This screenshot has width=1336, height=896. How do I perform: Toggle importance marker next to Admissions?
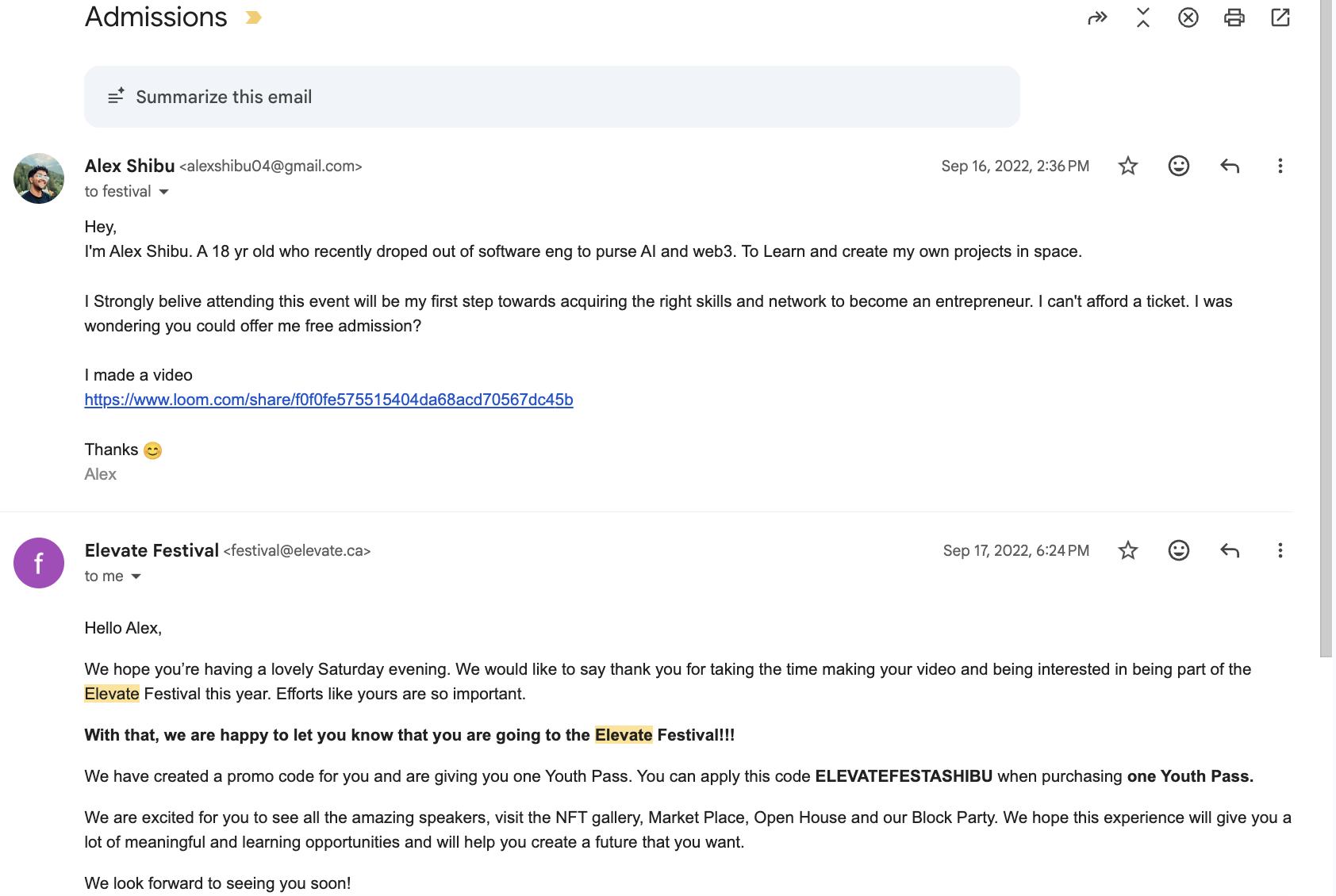tap(254, 17)
